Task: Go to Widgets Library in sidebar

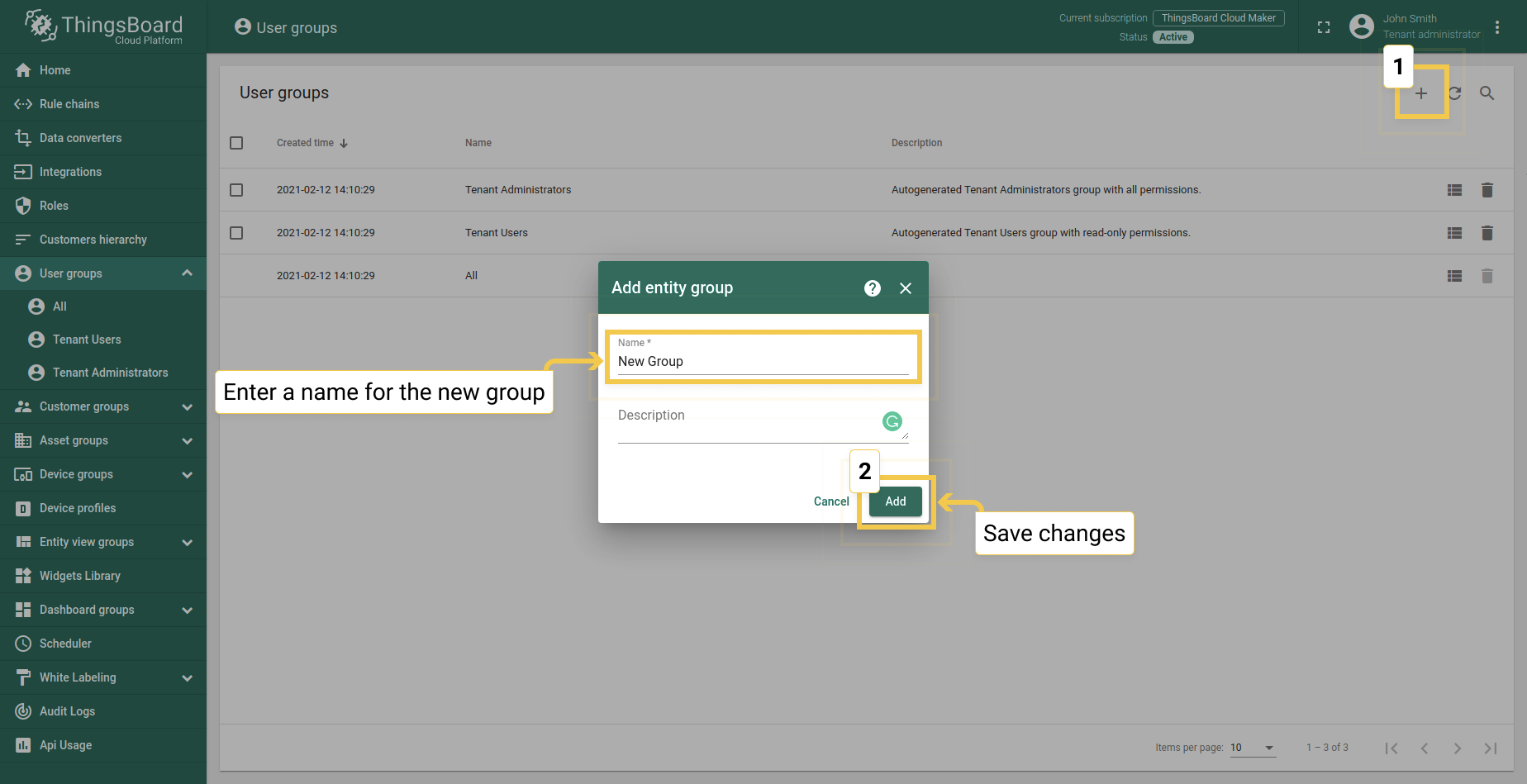Action: (79, 576)
